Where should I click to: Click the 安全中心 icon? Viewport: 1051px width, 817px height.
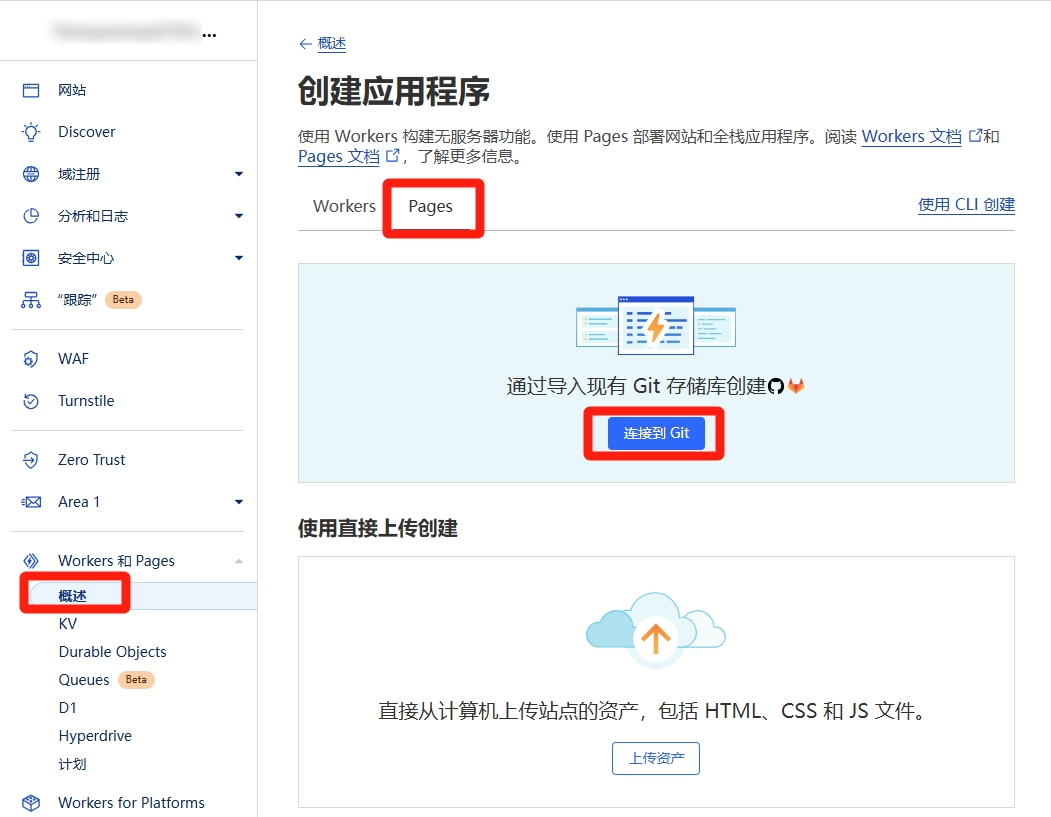[x=31, y=258]
